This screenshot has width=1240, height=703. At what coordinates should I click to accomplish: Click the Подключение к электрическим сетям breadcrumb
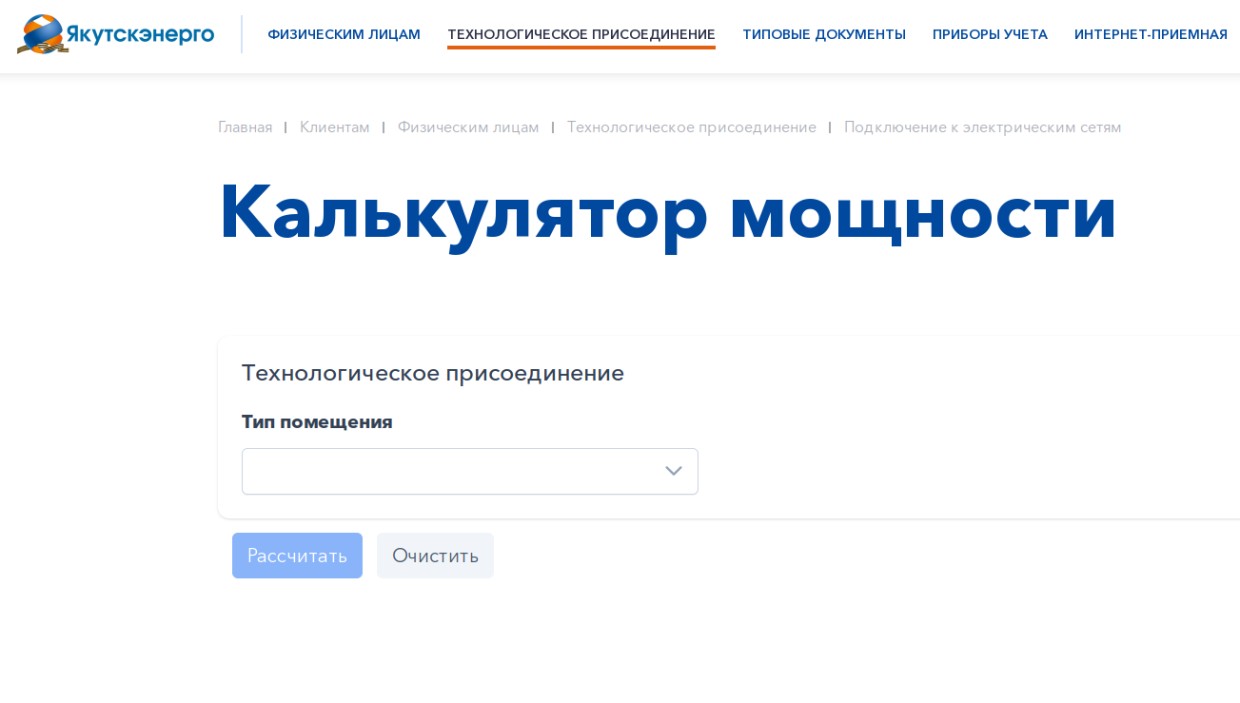(982, 127)
